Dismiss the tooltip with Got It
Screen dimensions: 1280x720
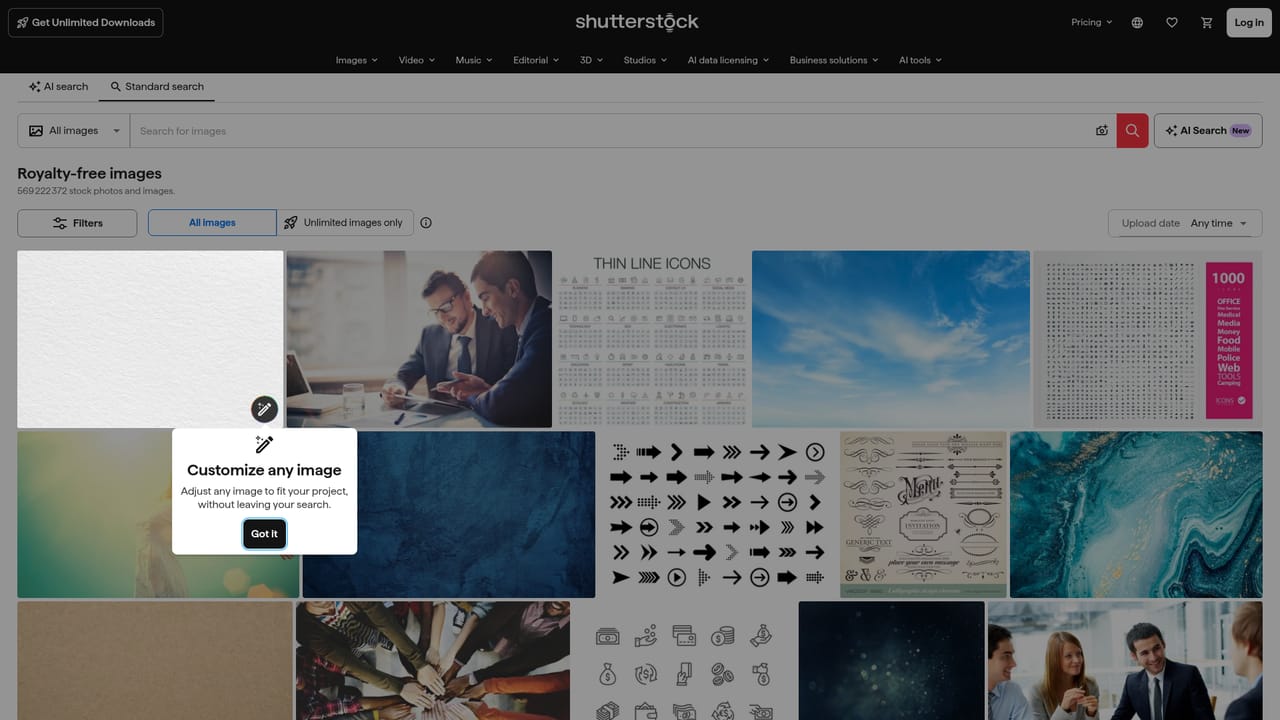[x=265, y=534]
